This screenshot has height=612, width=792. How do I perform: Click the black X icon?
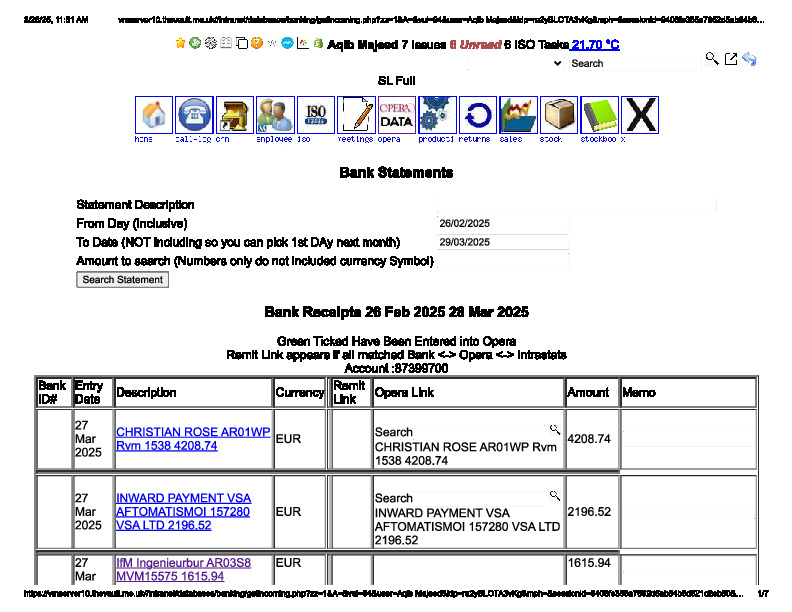pyautogui.click(x=640, y=115)
